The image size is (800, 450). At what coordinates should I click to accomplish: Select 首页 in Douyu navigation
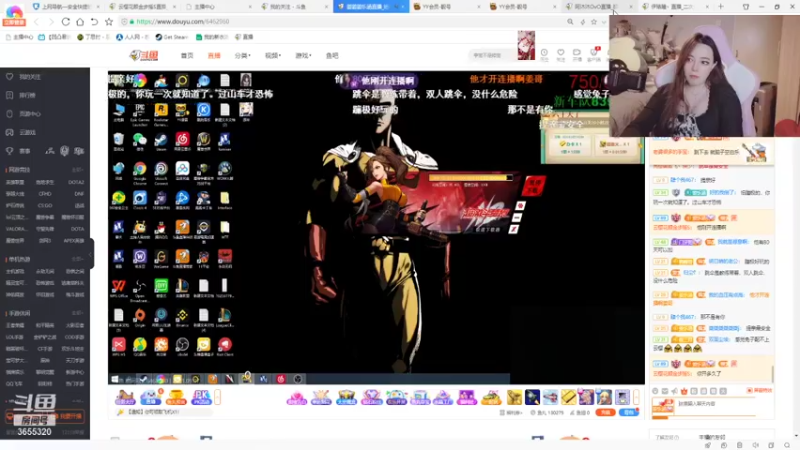187,56
